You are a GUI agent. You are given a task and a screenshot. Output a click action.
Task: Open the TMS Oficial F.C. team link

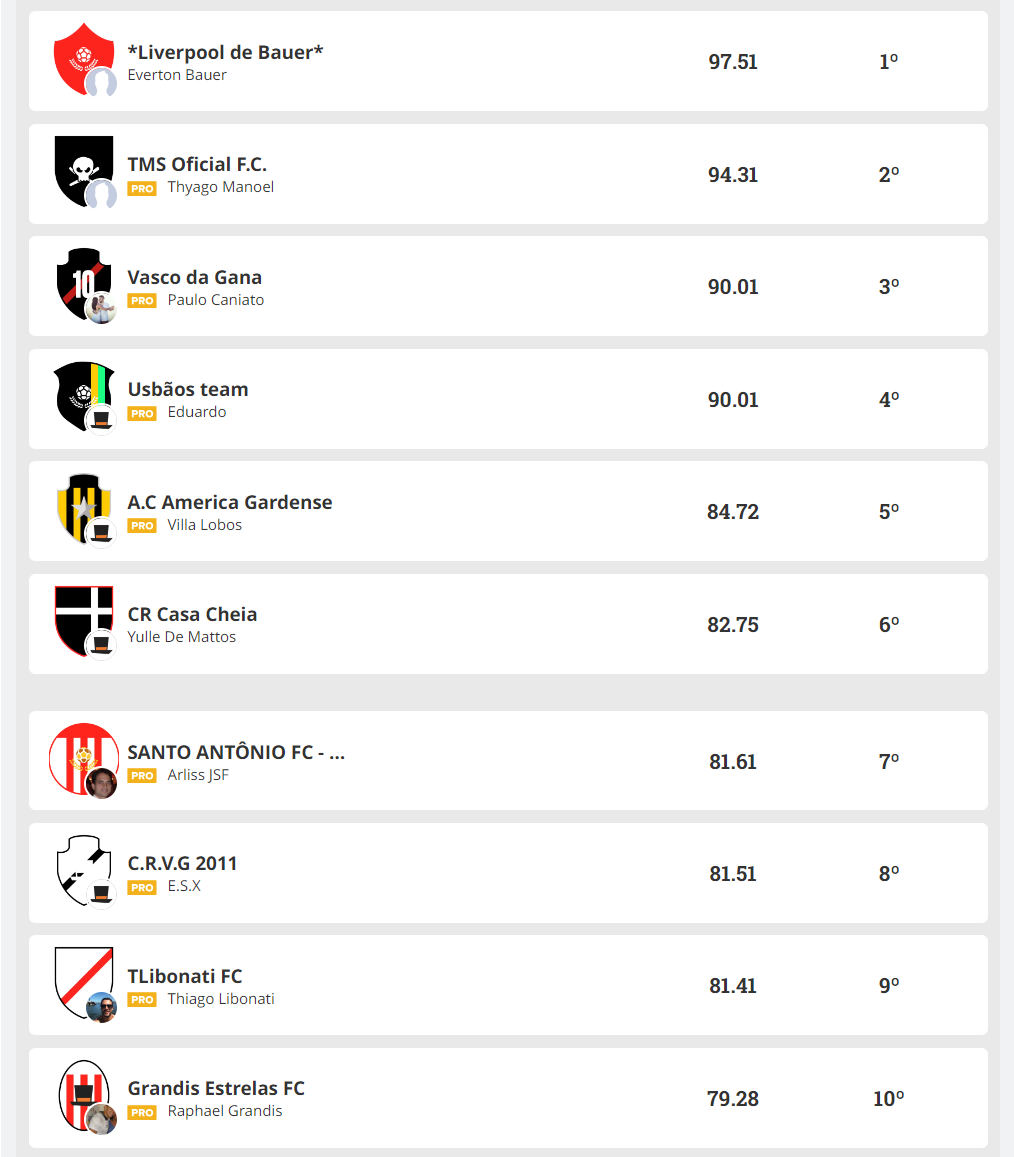pyautogui.click(x=197, y=165)
